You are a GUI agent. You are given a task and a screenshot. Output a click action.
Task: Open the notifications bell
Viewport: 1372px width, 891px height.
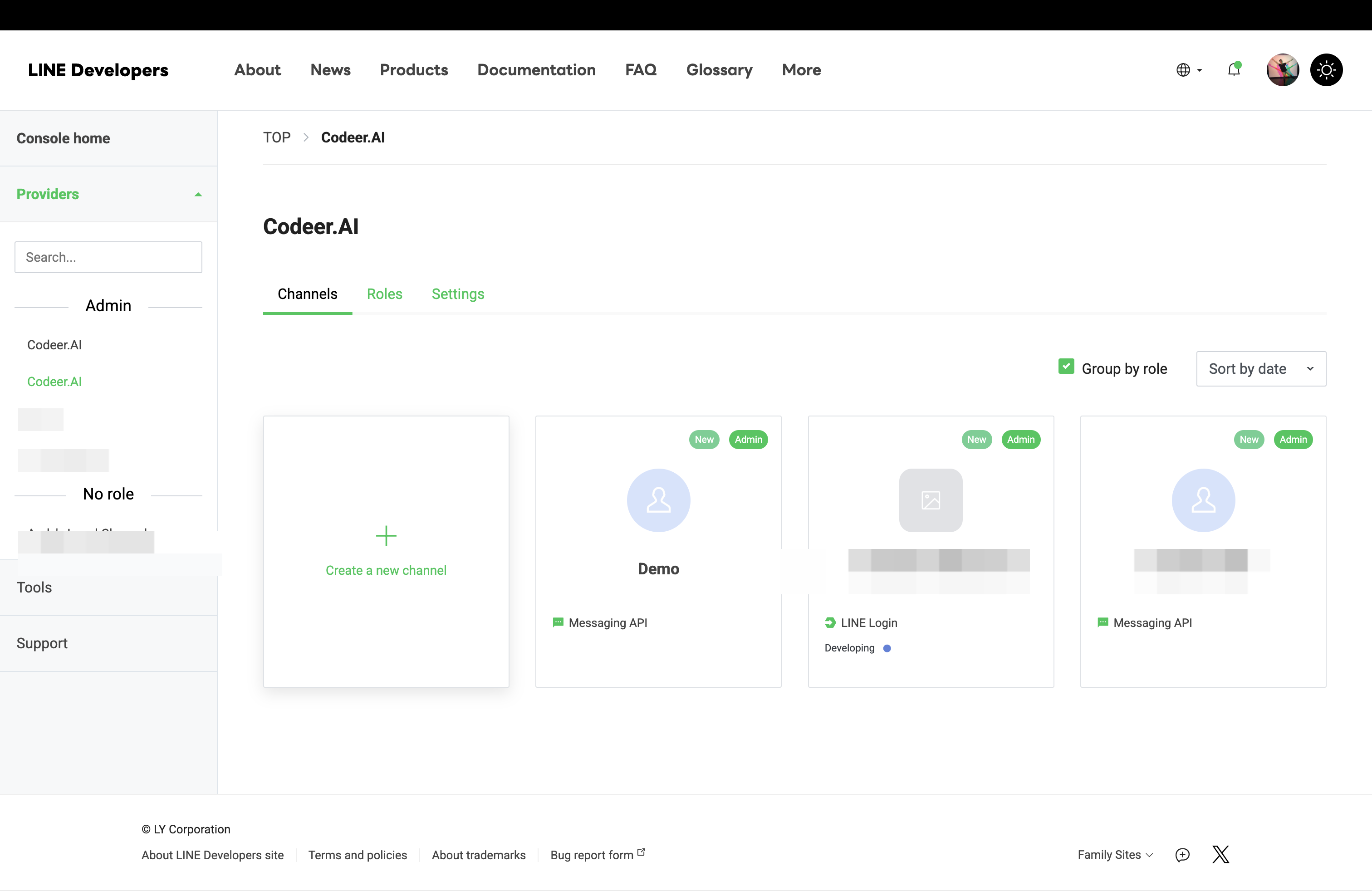pos(1234,70)
